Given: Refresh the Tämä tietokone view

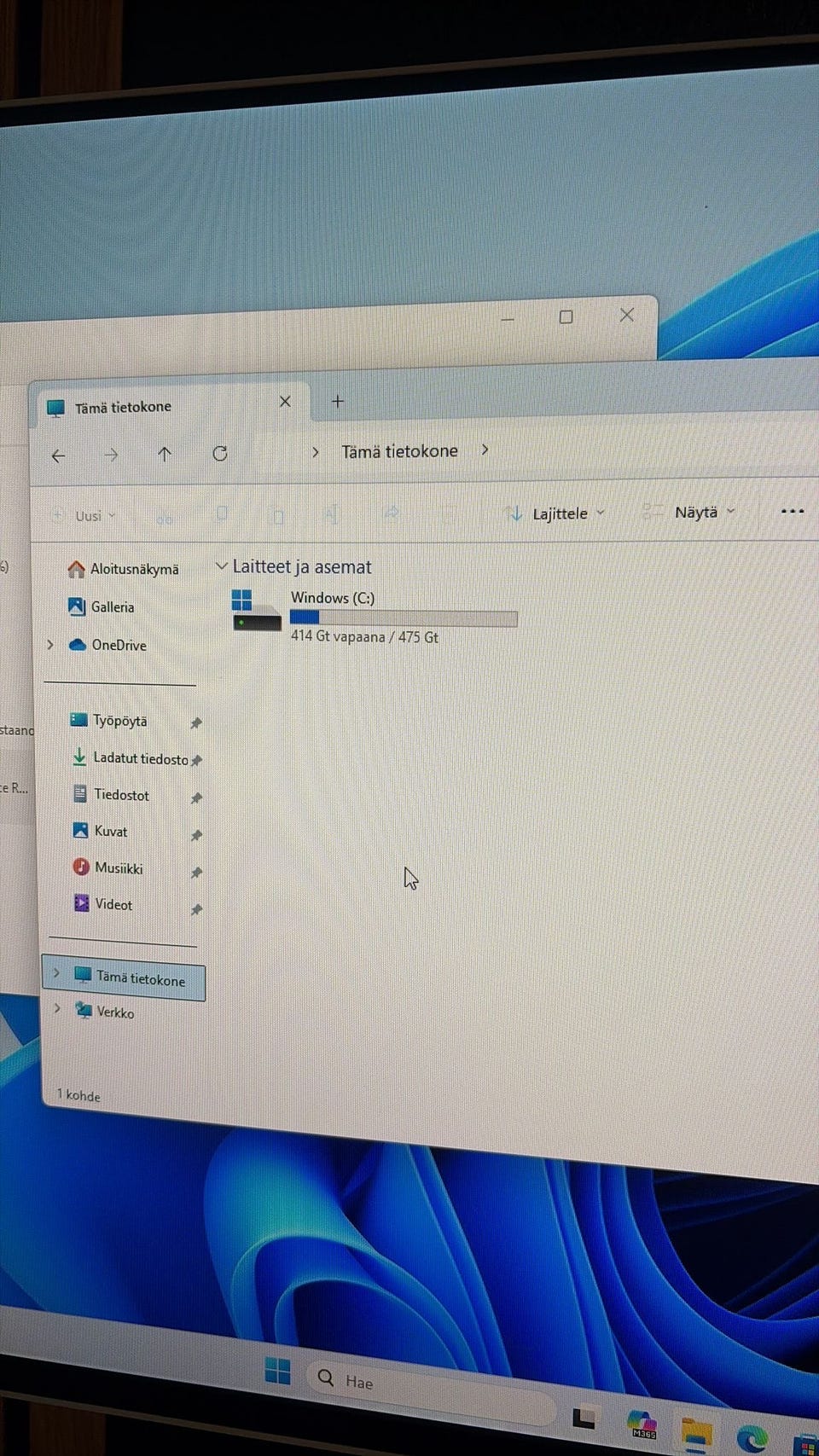Looking at the screenshot, I should click(220, 453).
